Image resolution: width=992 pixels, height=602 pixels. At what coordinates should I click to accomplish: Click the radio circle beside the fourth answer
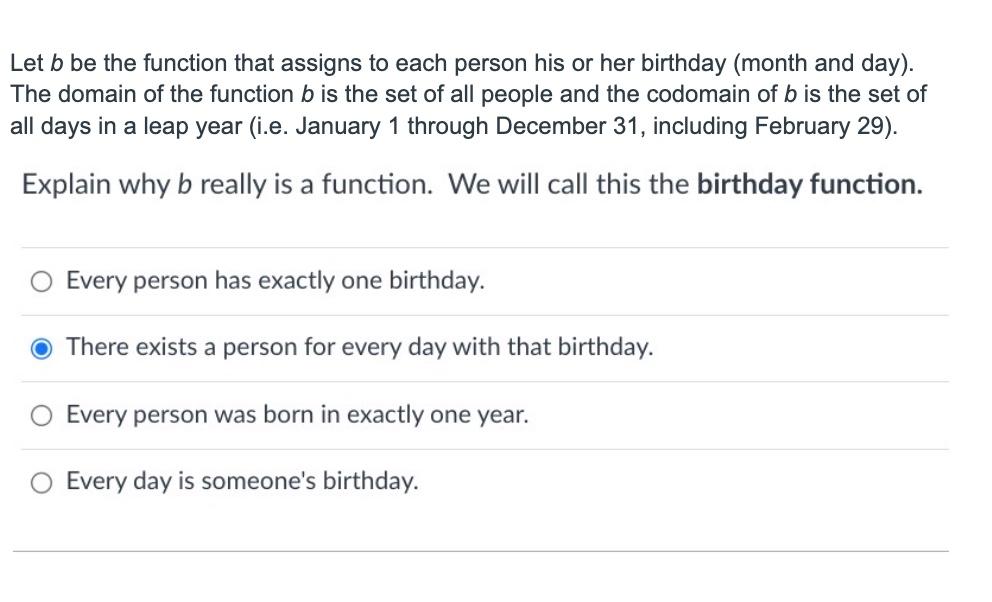coord(41,481)
